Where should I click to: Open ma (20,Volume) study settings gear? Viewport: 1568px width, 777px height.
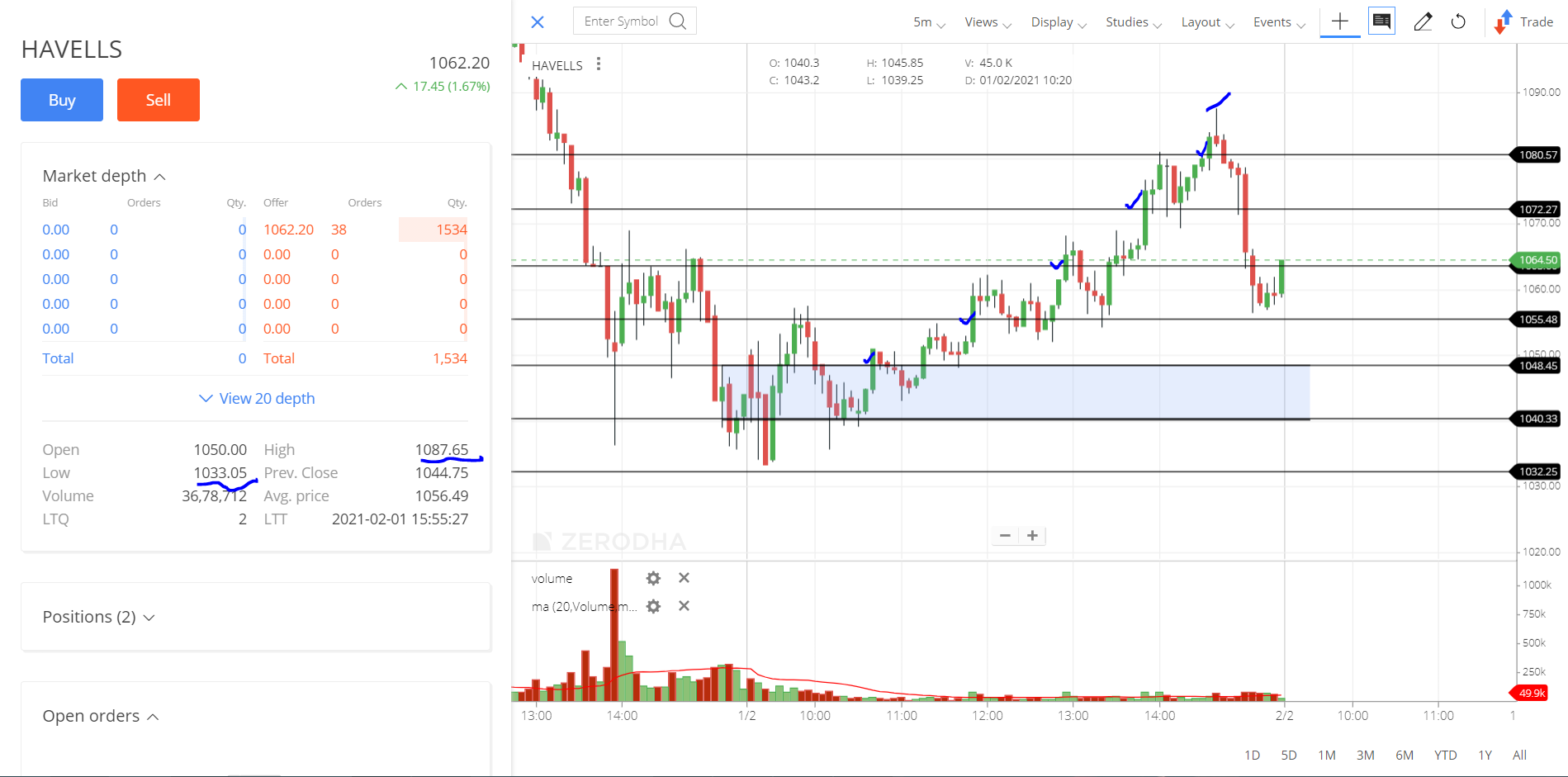[x=653, y=606]
